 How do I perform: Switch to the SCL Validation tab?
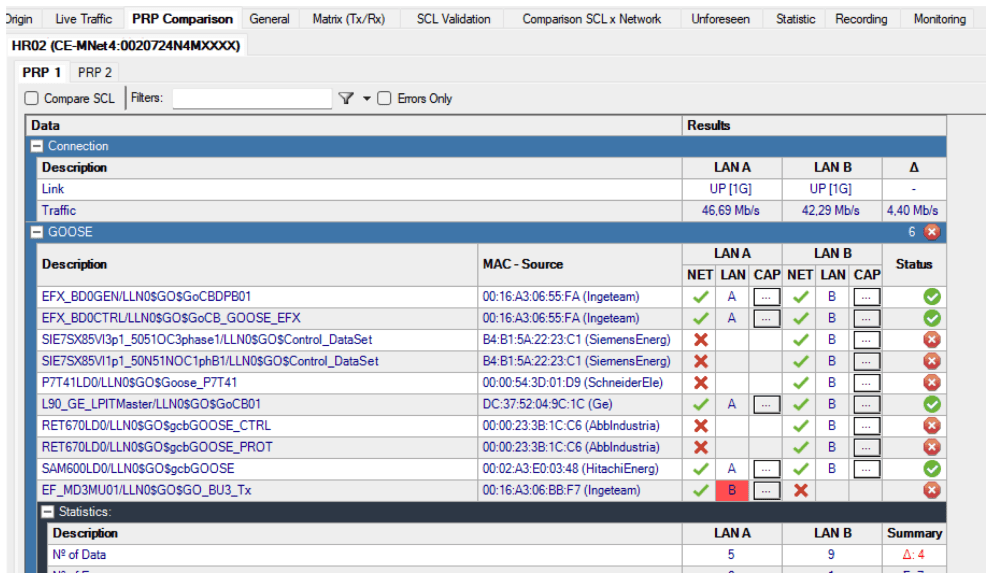[x=453, y=19]
